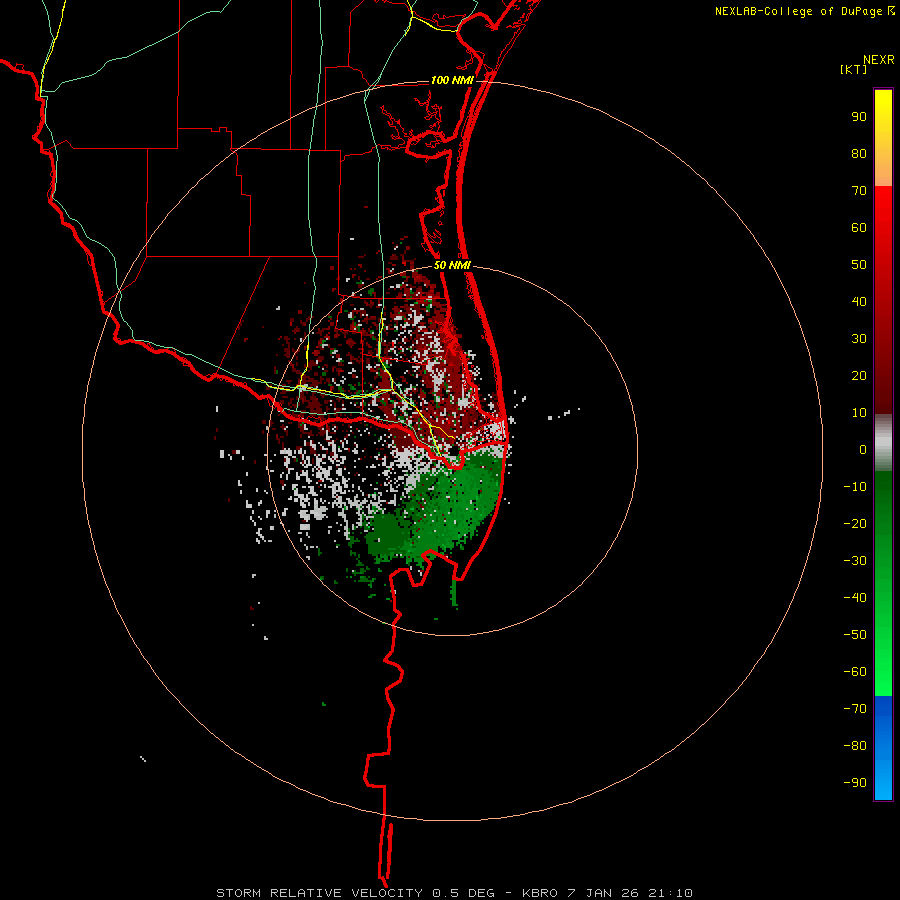Click the 40 value on the velocity scale

tap(859, 301)
